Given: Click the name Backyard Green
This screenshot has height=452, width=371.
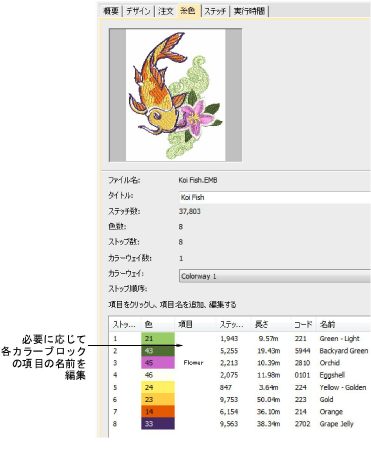Looking at the screenshot, I should click(x=344, y=351).
